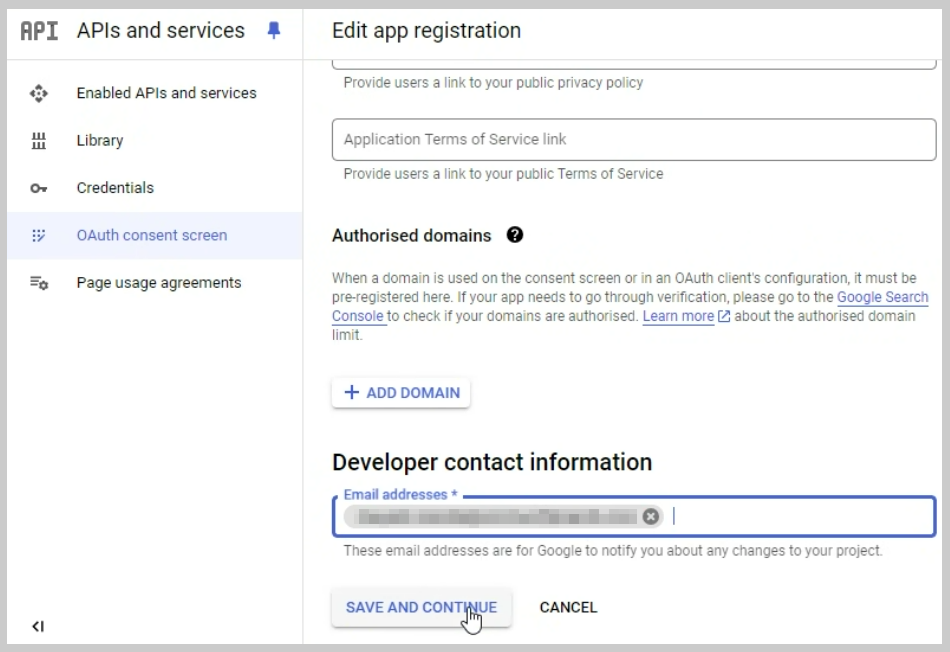The width and height of the screenshot is (950, 652).
Task: Open the Library page
Action: (x=154, y=141)
